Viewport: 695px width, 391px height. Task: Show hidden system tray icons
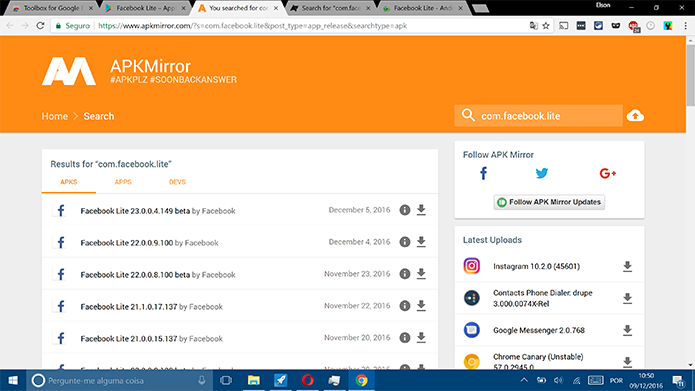pyautogui.click(x=524, y=380)
